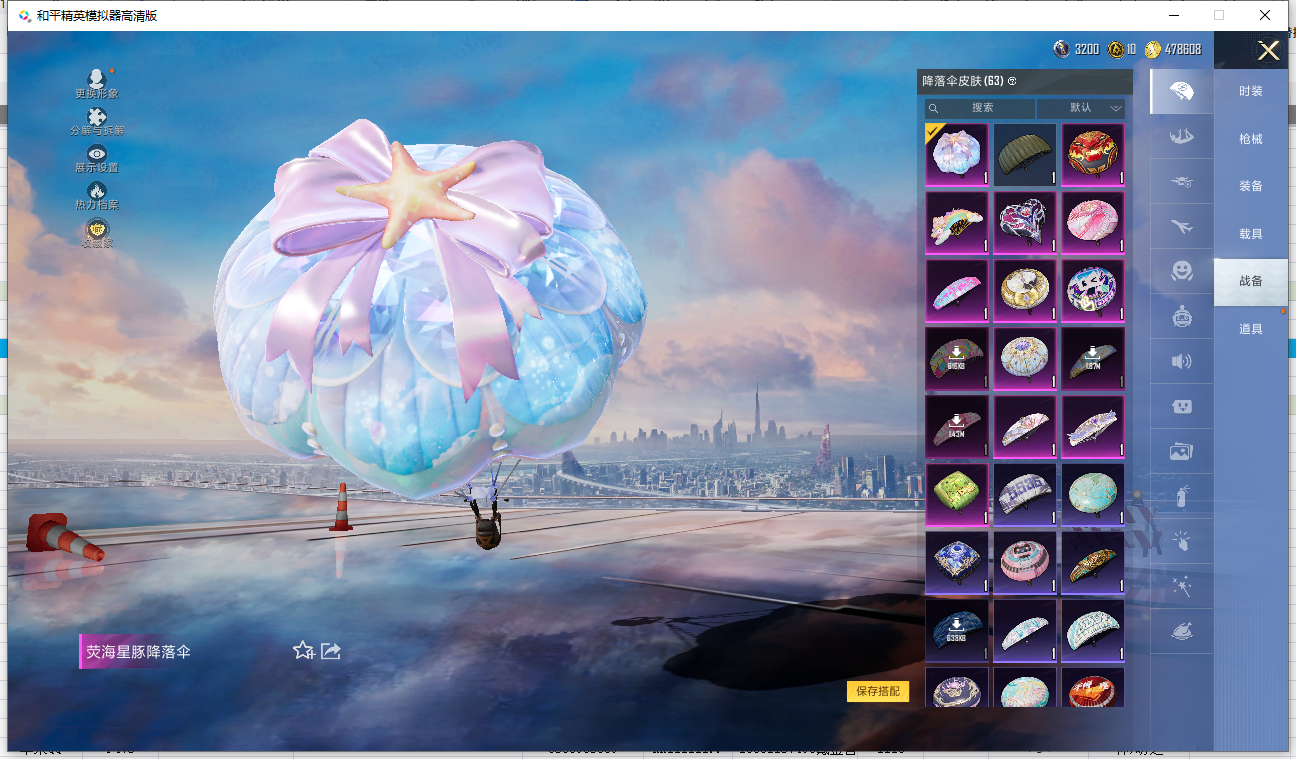
Task: Open the magic wand effects category icon
Action: pyautogui.click(x=1181, y=586)
